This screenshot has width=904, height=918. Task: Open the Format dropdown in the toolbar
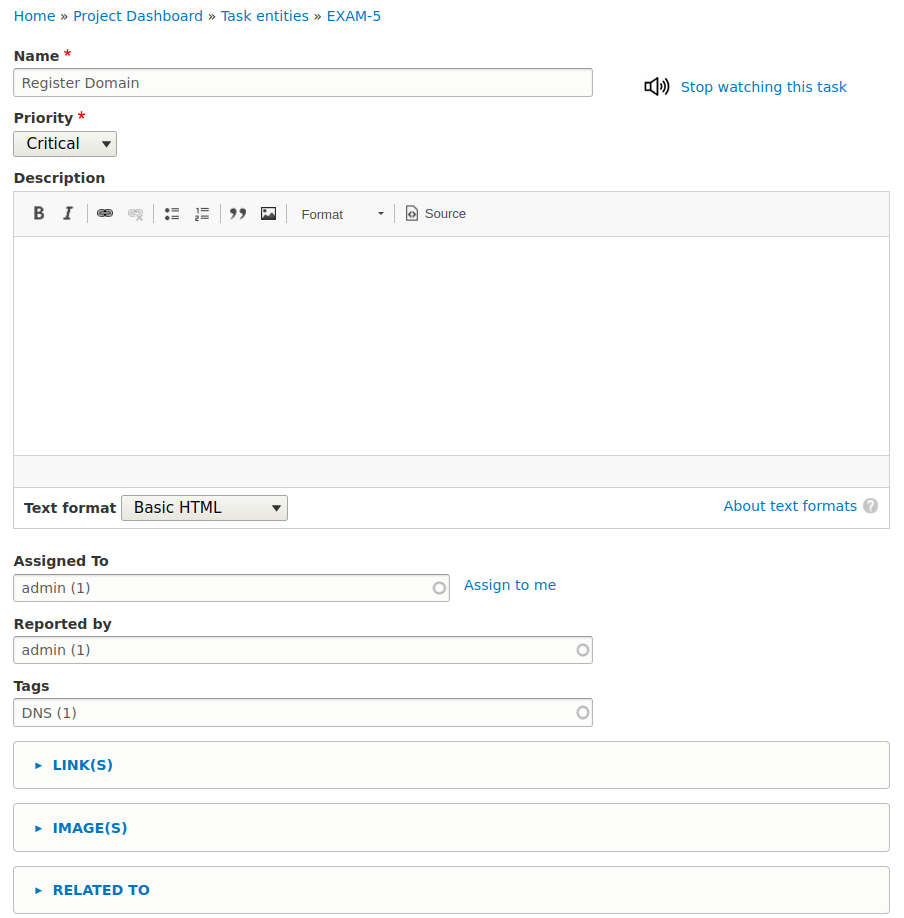[x=342, y=214]
